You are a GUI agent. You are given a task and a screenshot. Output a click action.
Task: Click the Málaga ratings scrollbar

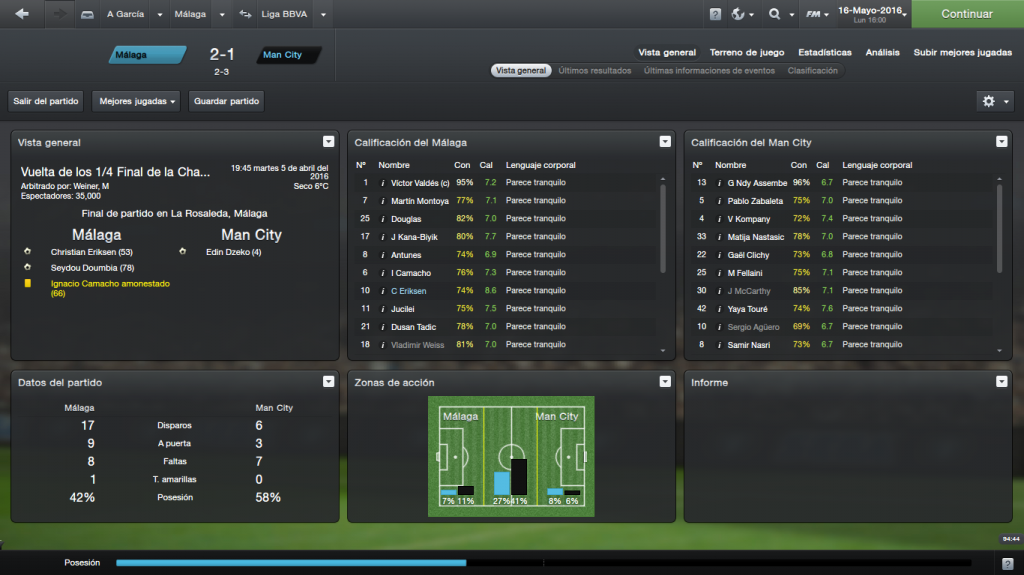[x=663, y=229]
